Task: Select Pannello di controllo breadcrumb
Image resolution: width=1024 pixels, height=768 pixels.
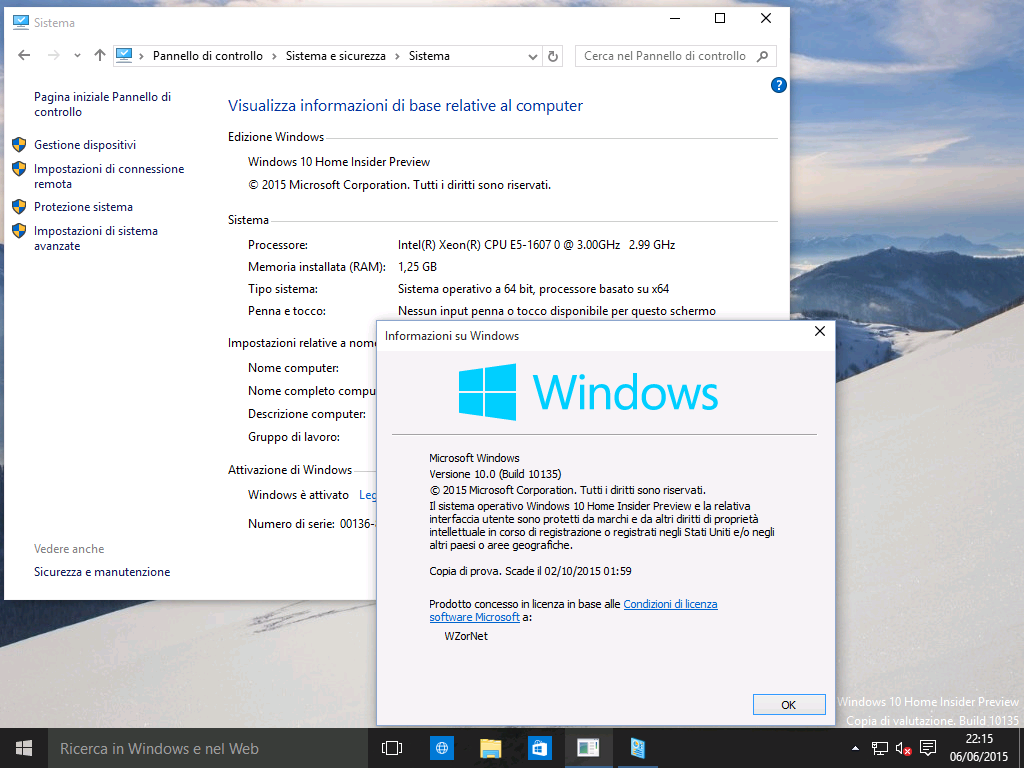Action: point(208,56)
